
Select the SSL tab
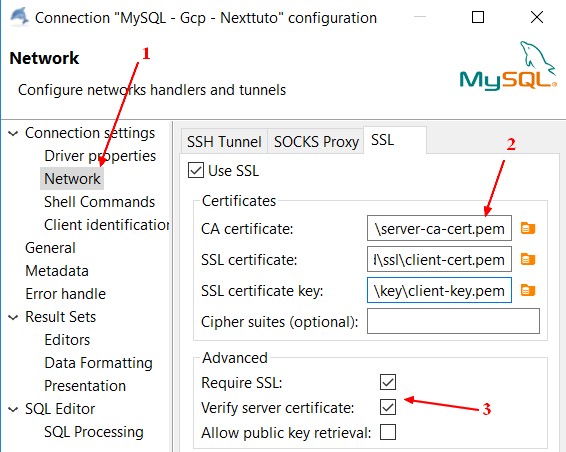[395, 140]
